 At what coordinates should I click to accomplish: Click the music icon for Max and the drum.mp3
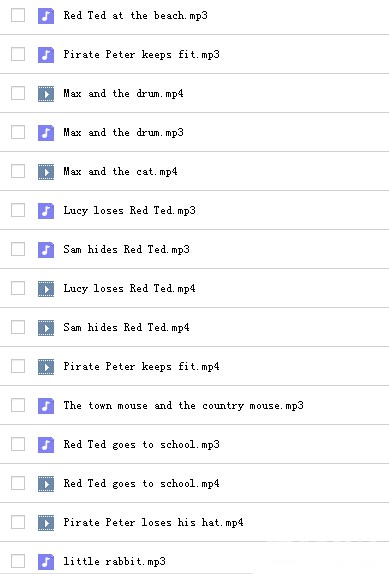tap(46, 133)
